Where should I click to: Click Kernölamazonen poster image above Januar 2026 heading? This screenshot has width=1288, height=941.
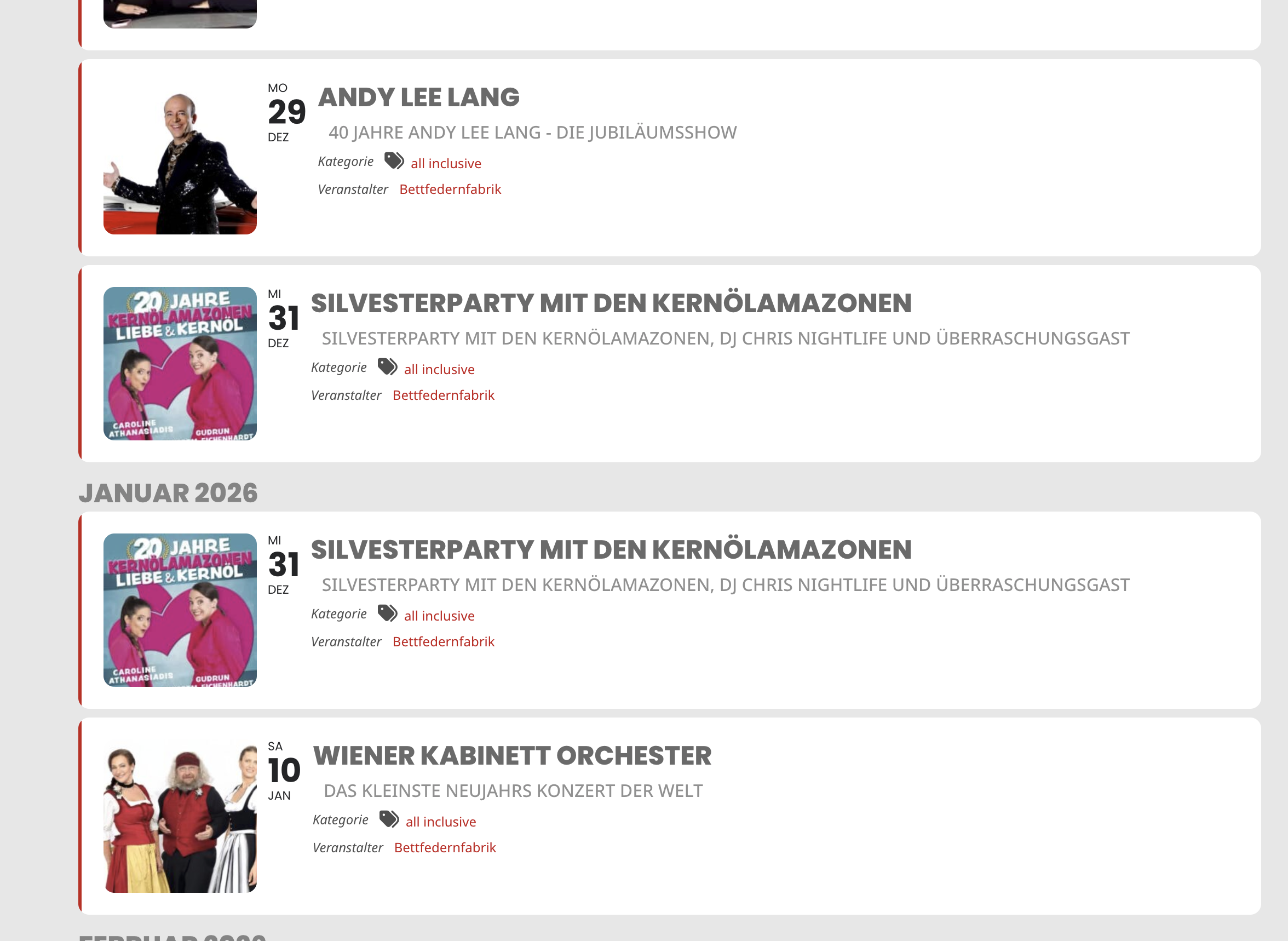[x=180, y=363]
